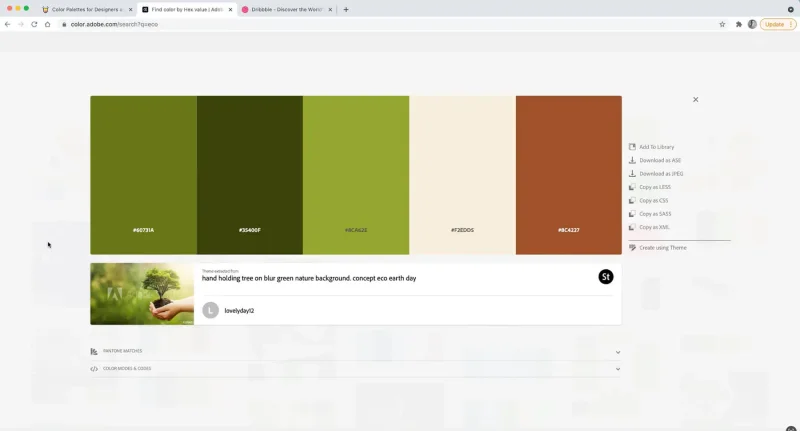Copy the palette as XML
This screenshot has width=800, height=431.
pos(649,227)
